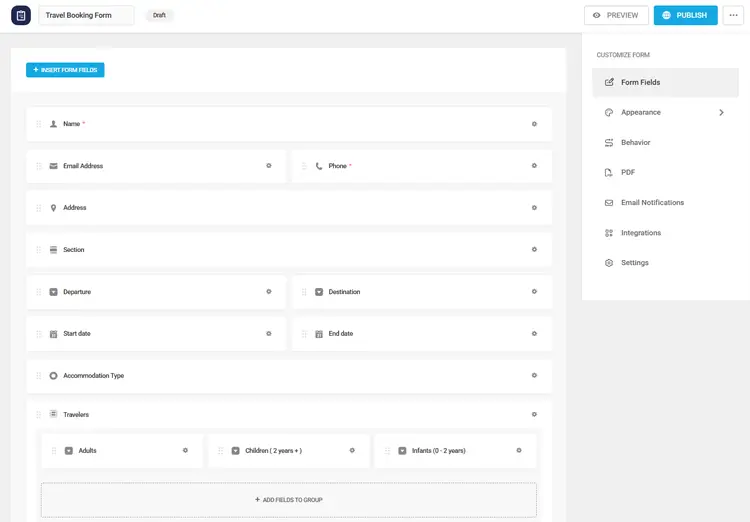Open settings gear for Infants field
This screenshot has height=522, width=750.
tap(519, 450)
